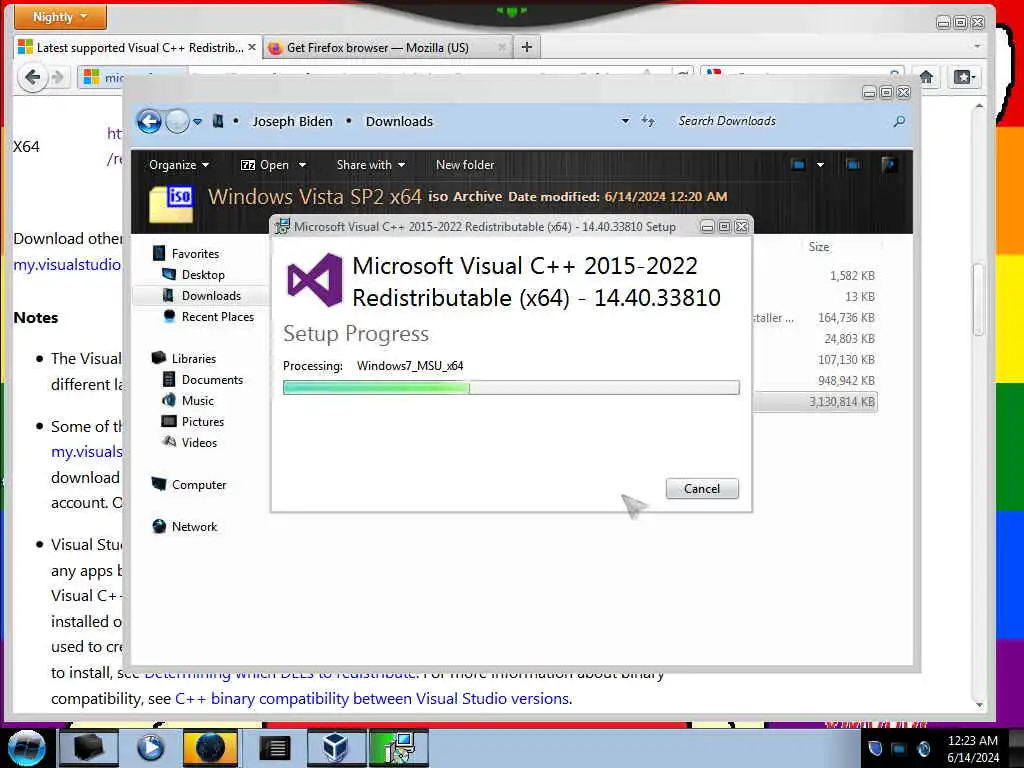Screen dimensions: 1024x768
Task: Select Libraries in navigation pane
Action: [x=193, y=359]
